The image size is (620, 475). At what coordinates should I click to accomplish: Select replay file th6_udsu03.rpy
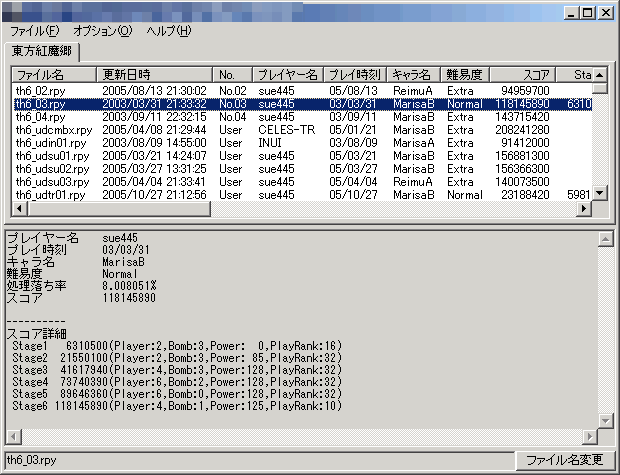[53, 182]
